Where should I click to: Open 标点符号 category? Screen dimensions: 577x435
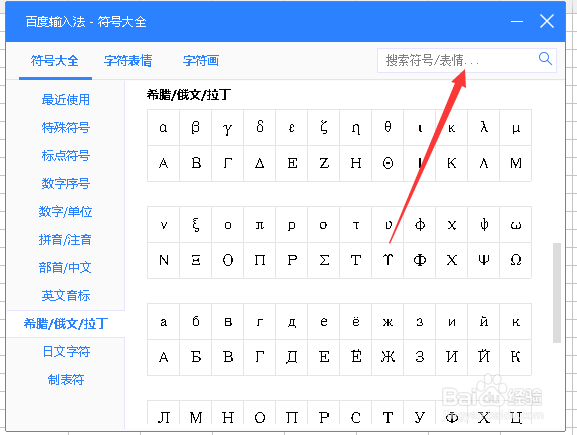click(x=66, y=156)
